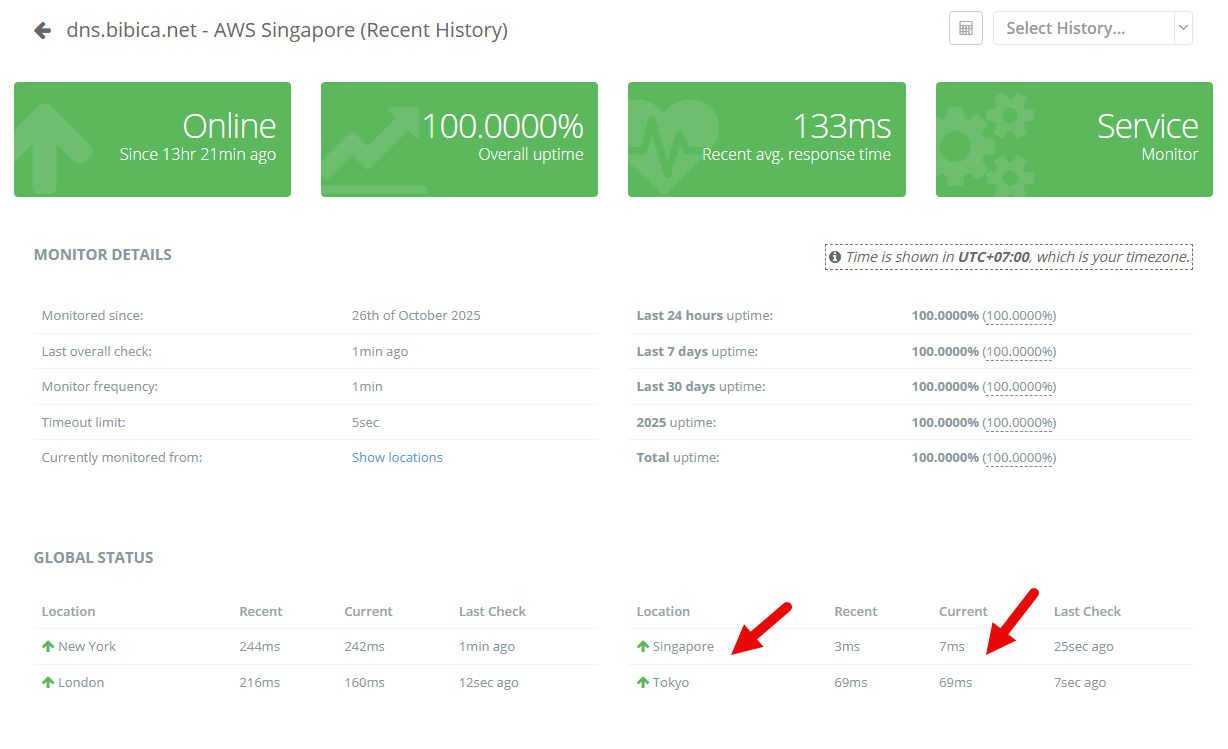Click the info icon in timezone notice

tap(835, 257)
